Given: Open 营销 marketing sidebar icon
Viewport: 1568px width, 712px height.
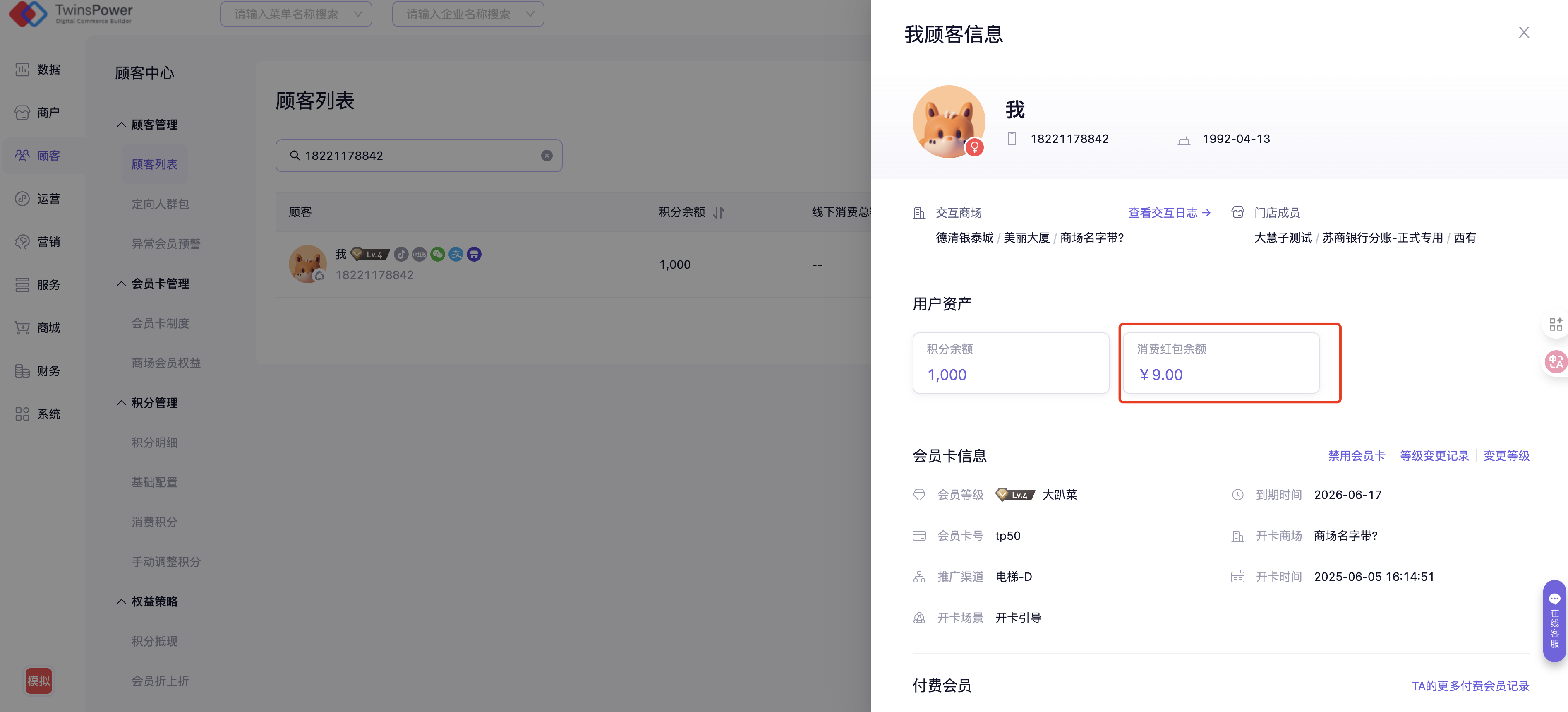Looking at the screenshot, I should [x=22, y=242].
